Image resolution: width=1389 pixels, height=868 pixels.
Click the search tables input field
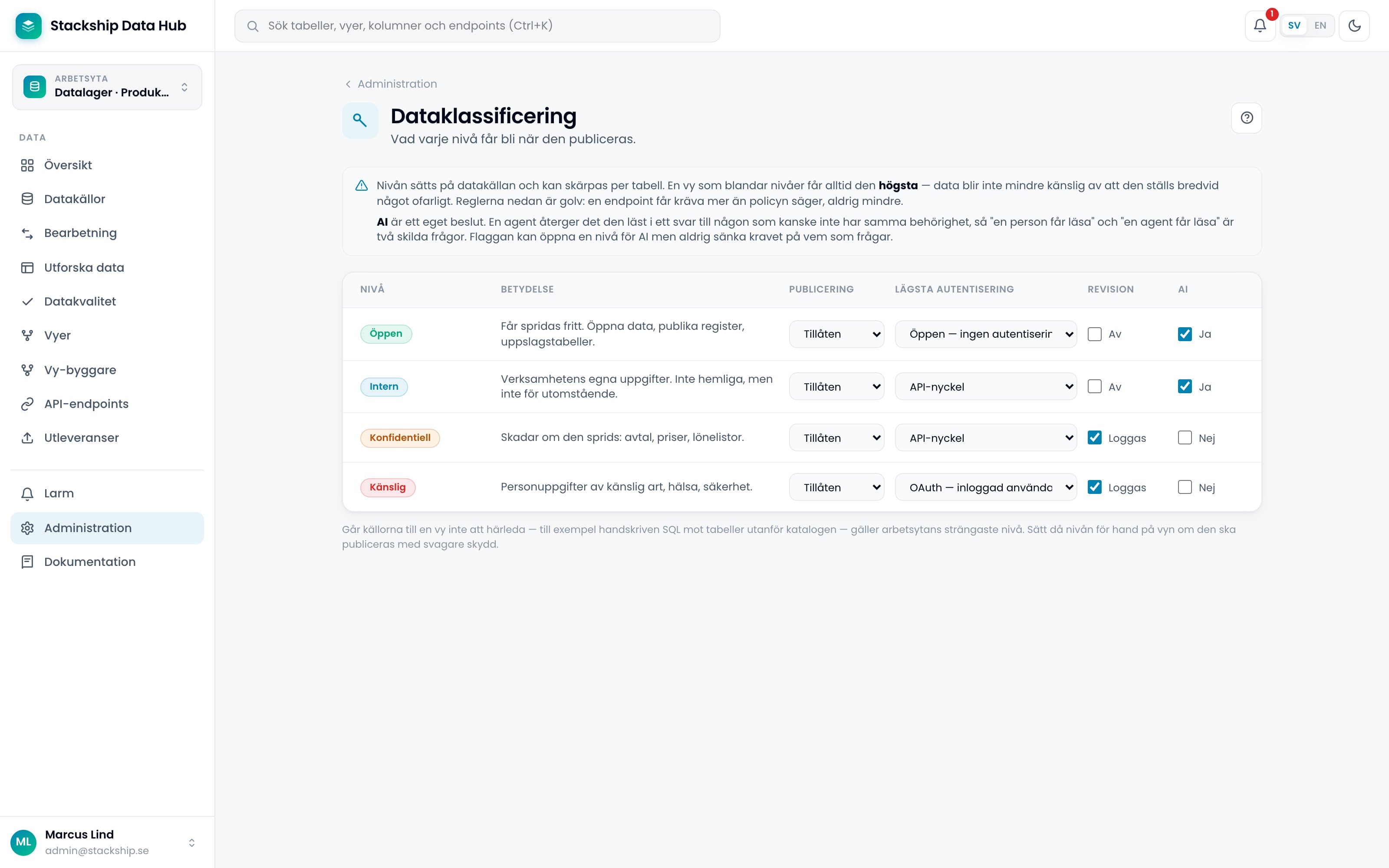pos(477,26)
